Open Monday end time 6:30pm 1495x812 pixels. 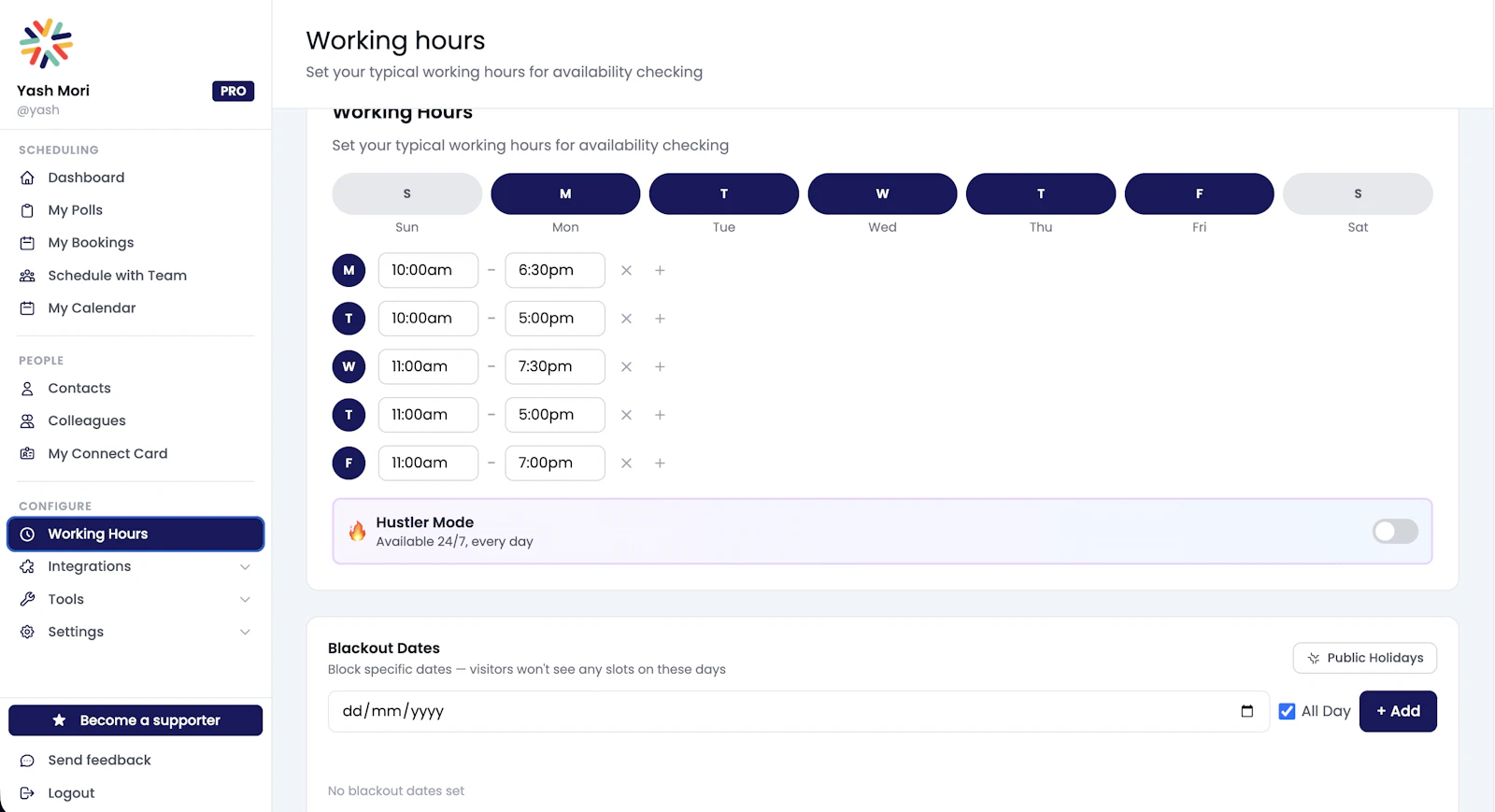[x=555, y=271]
